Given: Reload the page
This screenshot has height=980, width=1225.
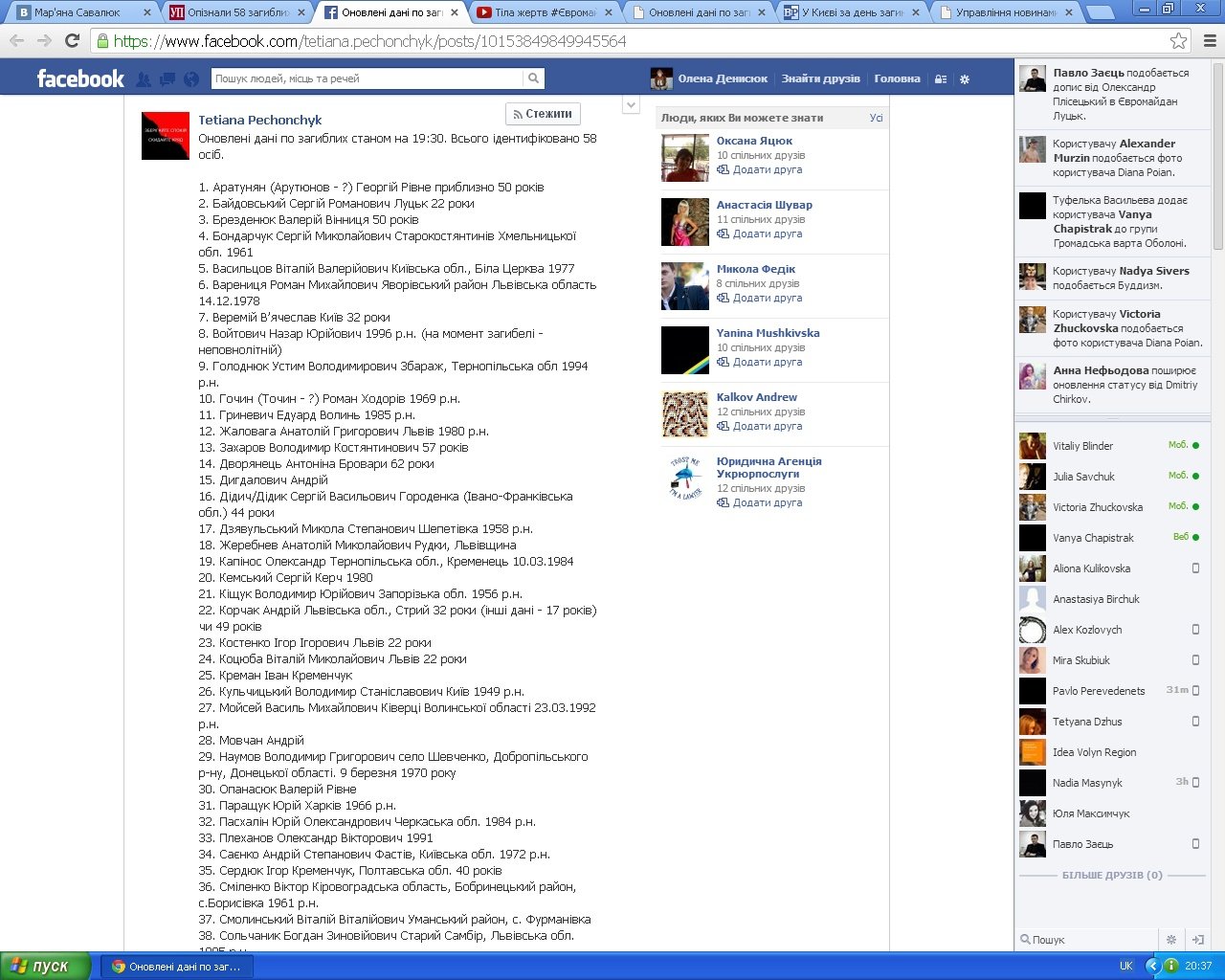Looking at the screenshot, I should point(72,41).
